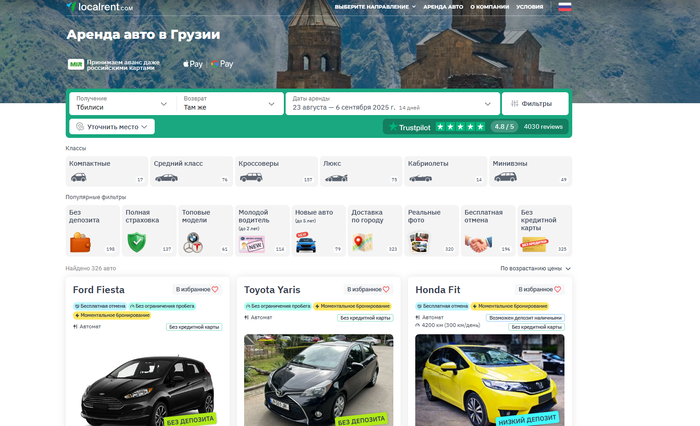Toggle the Доставка по городу filter

click(x=375, y=230)
